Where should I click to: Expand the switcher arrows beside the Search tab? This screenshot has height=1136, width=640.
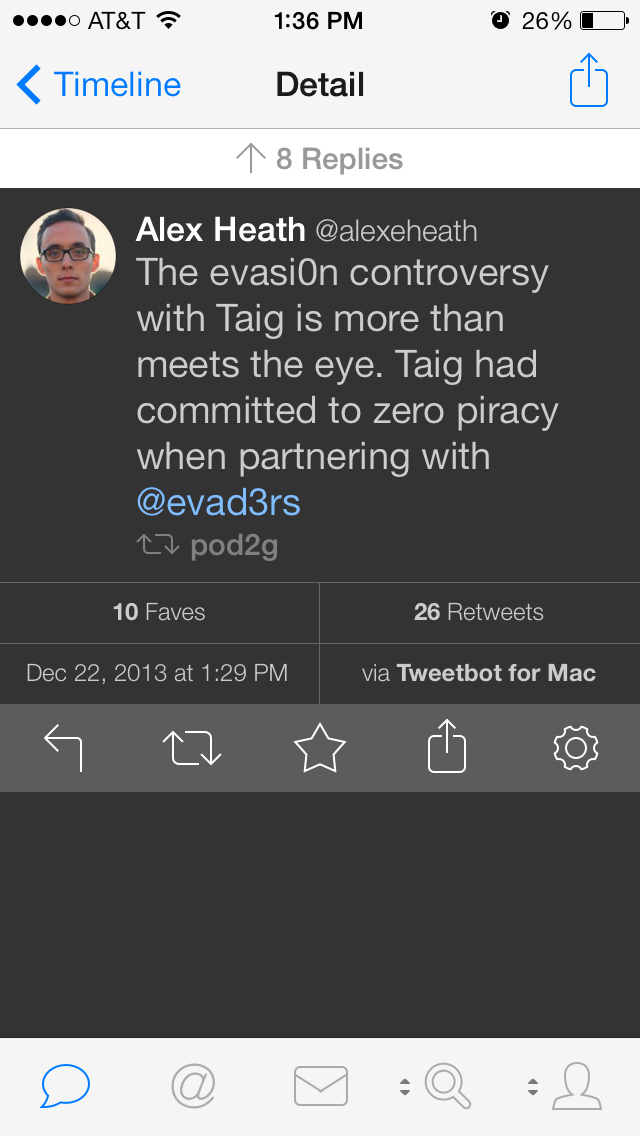pos(405,1086)
